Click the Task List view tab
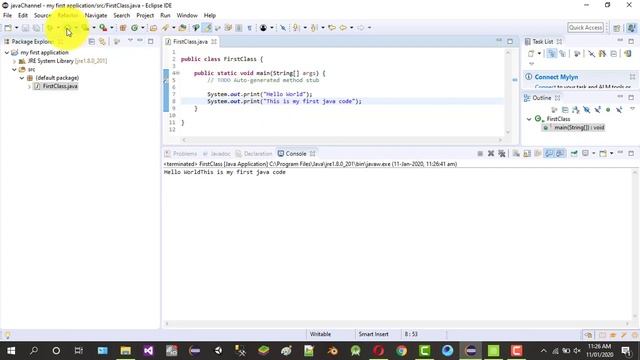Image resolution: width=640 pixels, height=360 pixels. click(542, 42)
